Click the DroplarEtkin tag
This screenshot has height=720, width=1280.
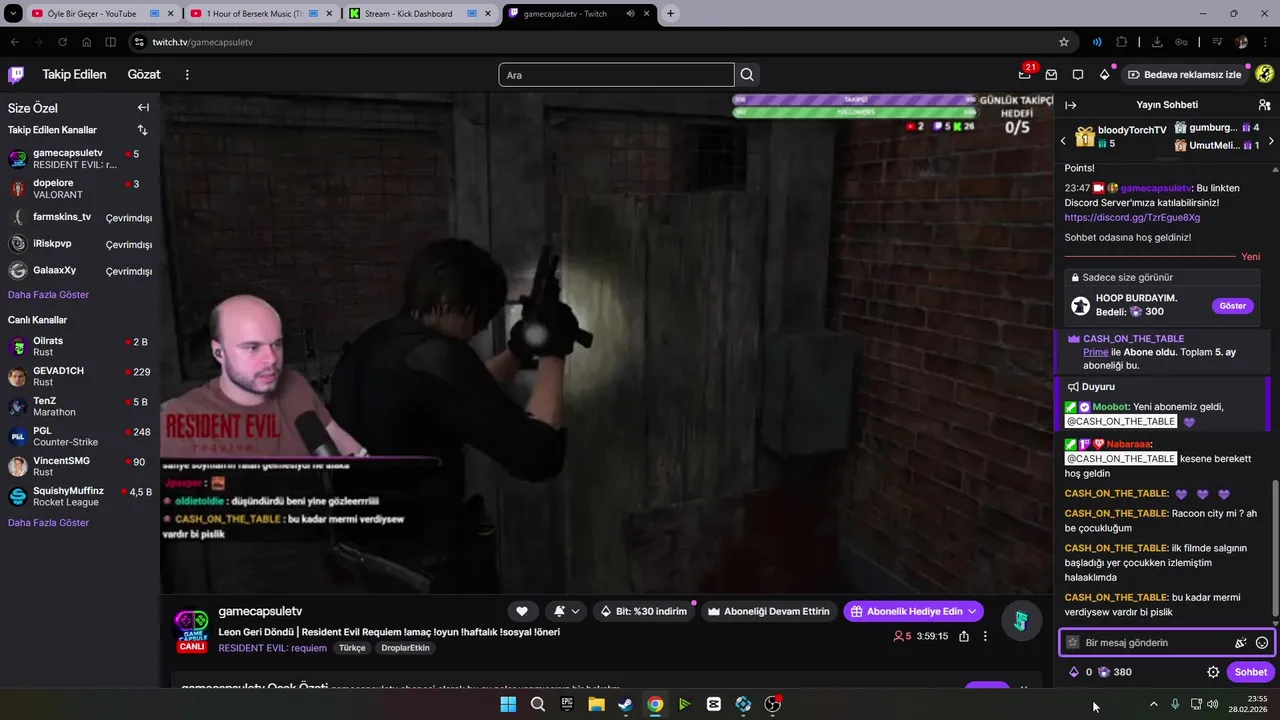[405, 648]
